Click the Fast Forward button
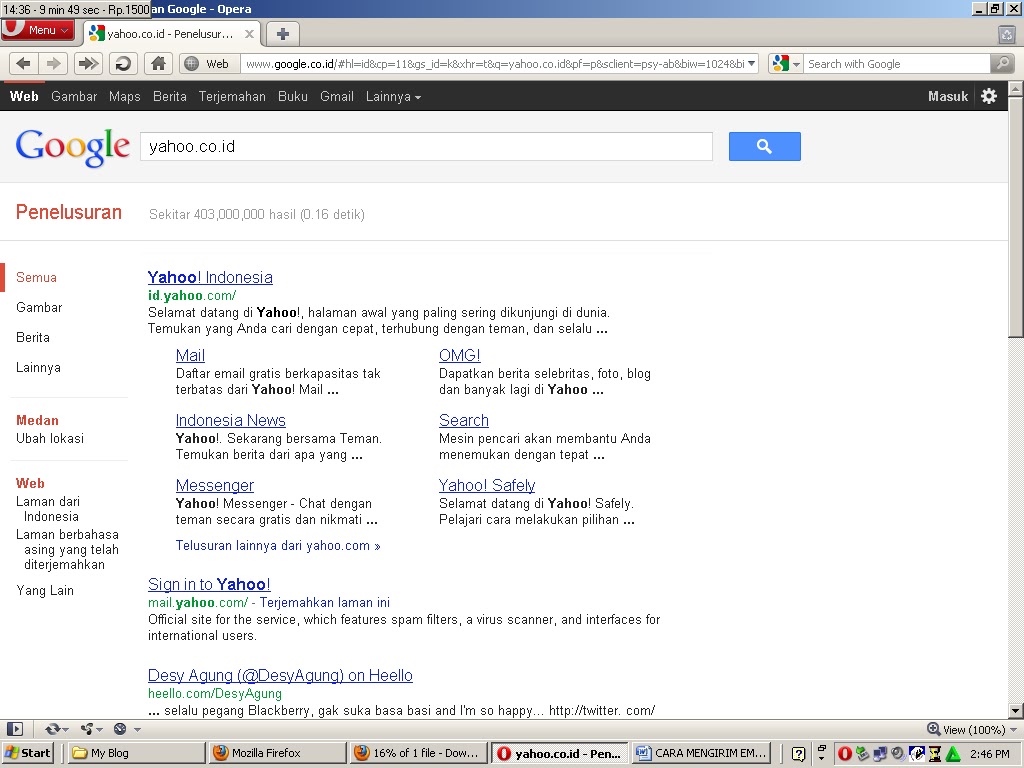The height and width of the screenshot is (768, 1024). [x=88, y=63]
